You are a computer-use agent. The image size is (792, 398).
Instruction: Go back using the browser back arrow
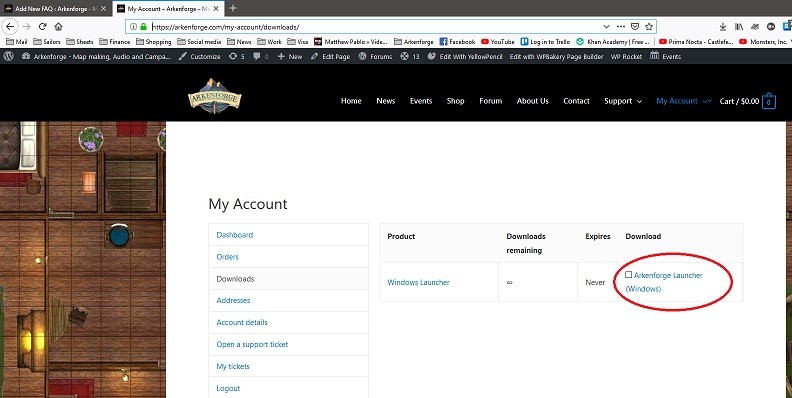click(x=10, y=27)
